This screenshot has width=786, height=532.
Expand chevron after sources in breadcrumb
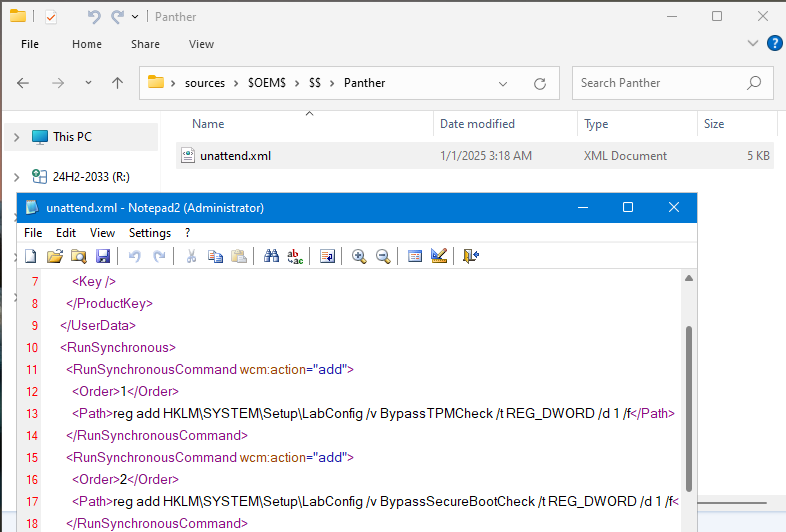point(236,83)
